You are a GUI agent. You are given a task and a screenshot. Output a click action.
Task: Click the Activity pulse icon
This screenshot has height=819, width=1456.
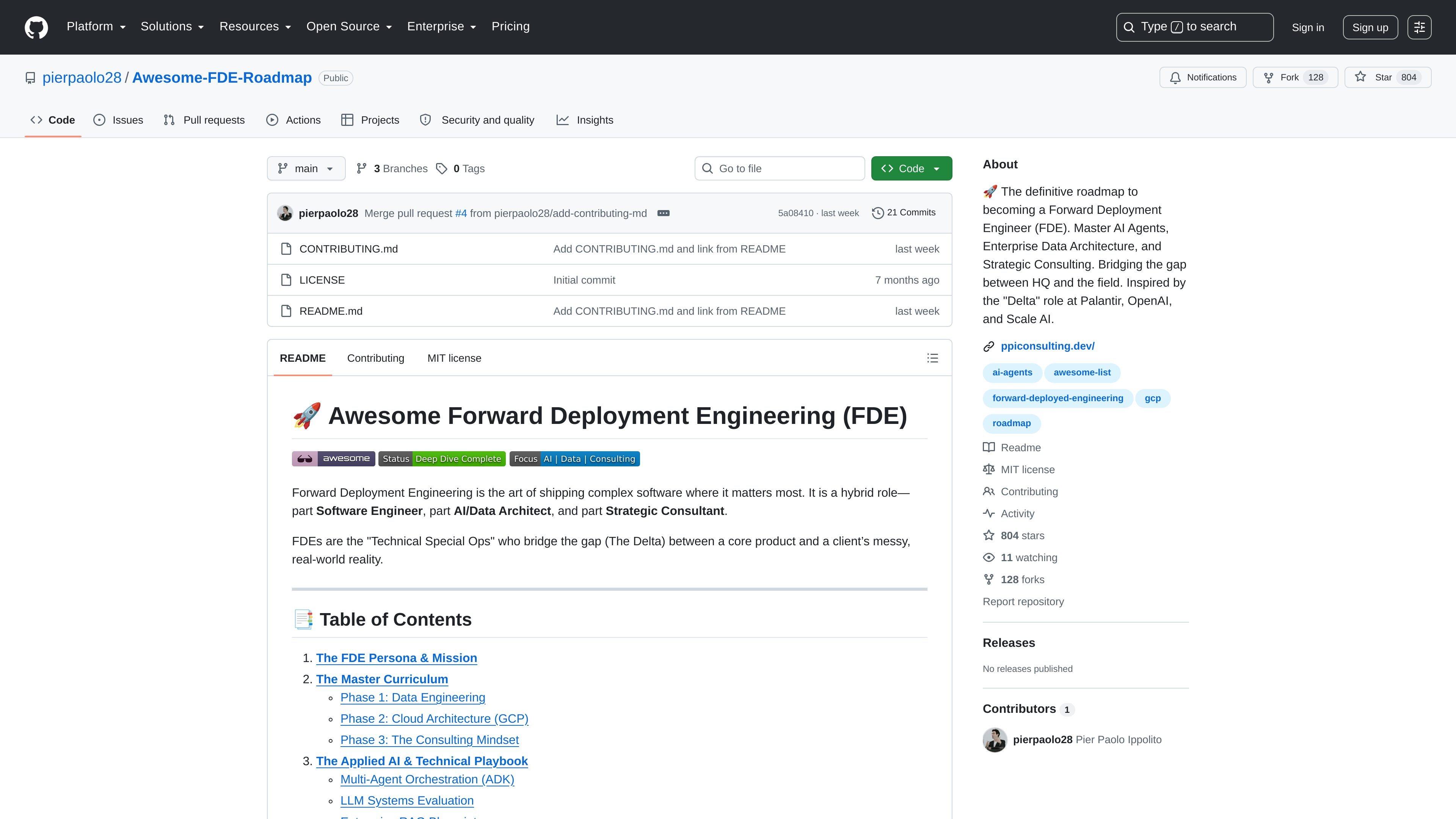point(988,514)
